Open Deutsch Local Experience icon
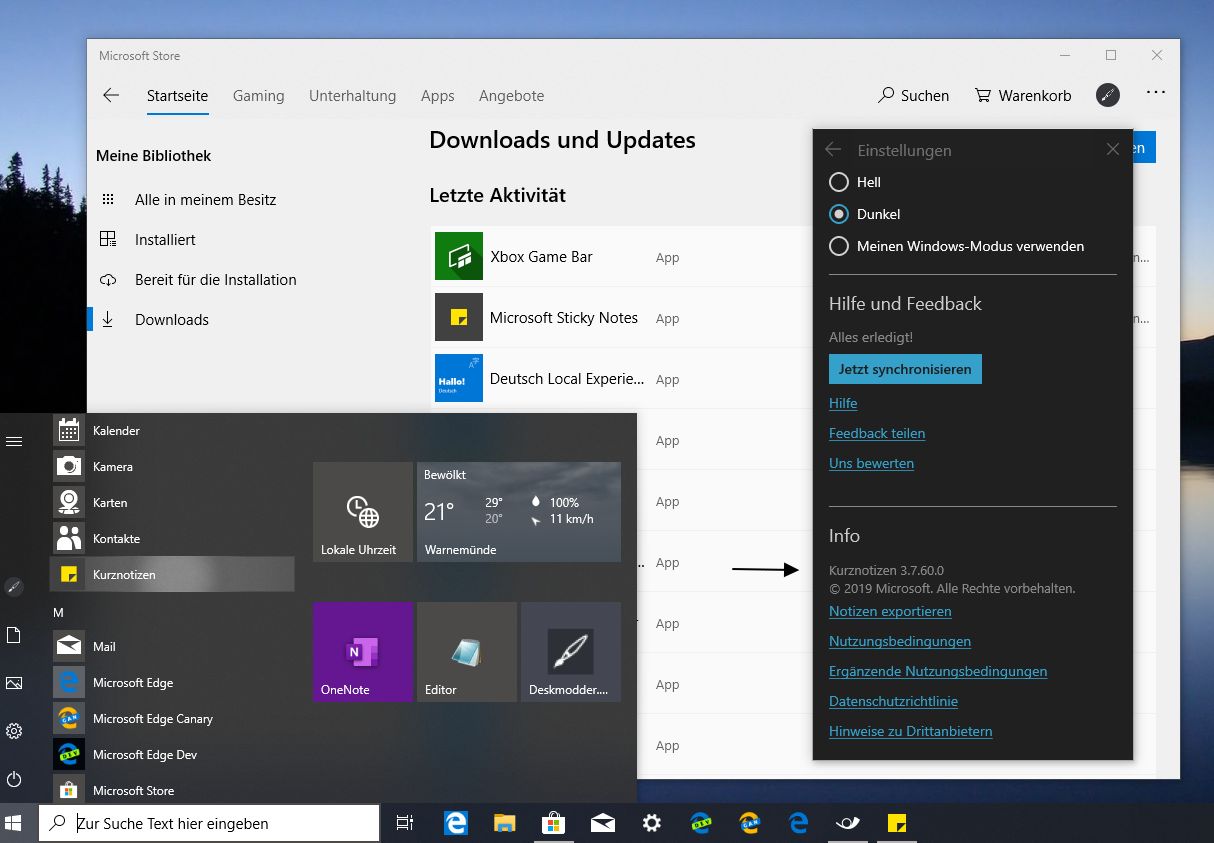This screenshot has width=1214, height=843. coord(459,378)
